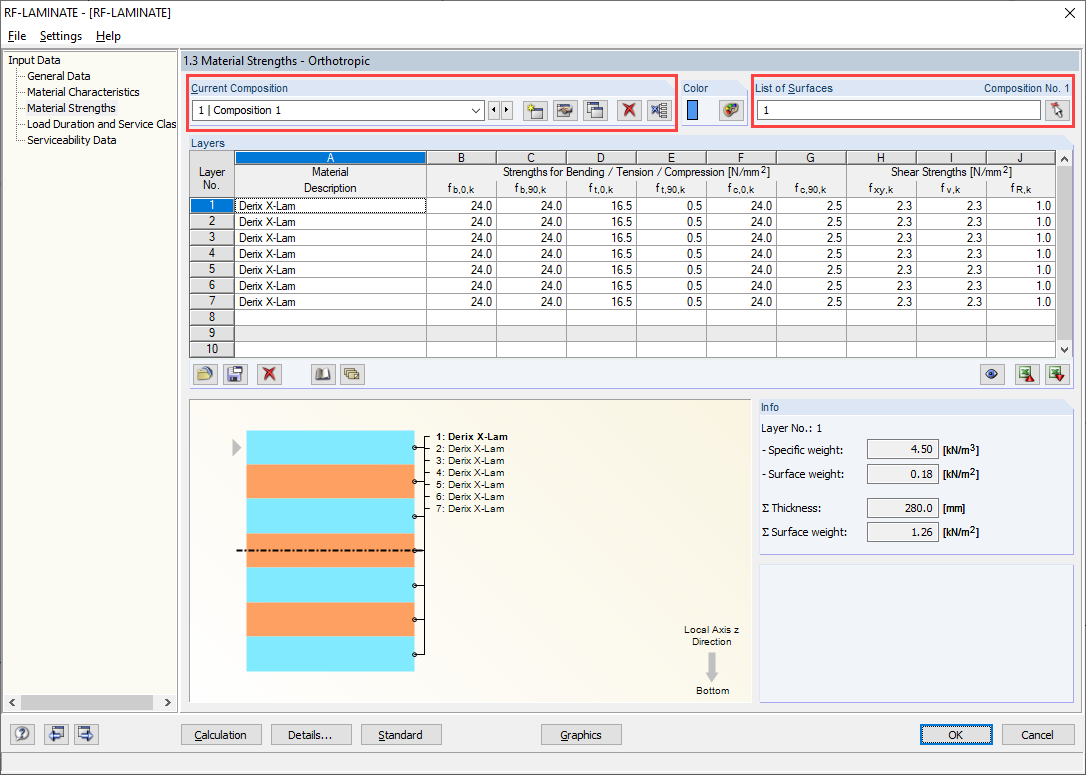Image resolution: width=1086 pixels, height=775 pixels.
Task: Open the Help menu
Action: click(x=108, y=36)
